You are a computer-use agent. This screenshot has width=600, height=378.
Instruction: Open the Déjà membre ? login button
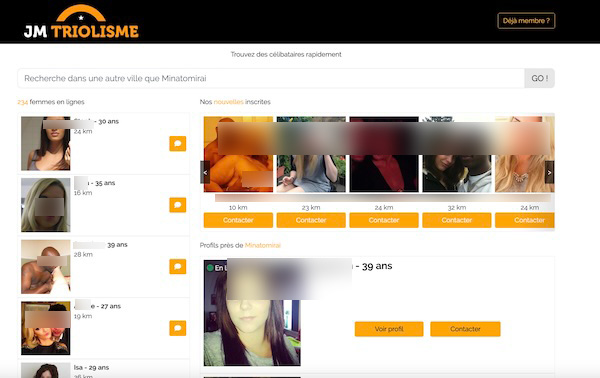(526, 21)
